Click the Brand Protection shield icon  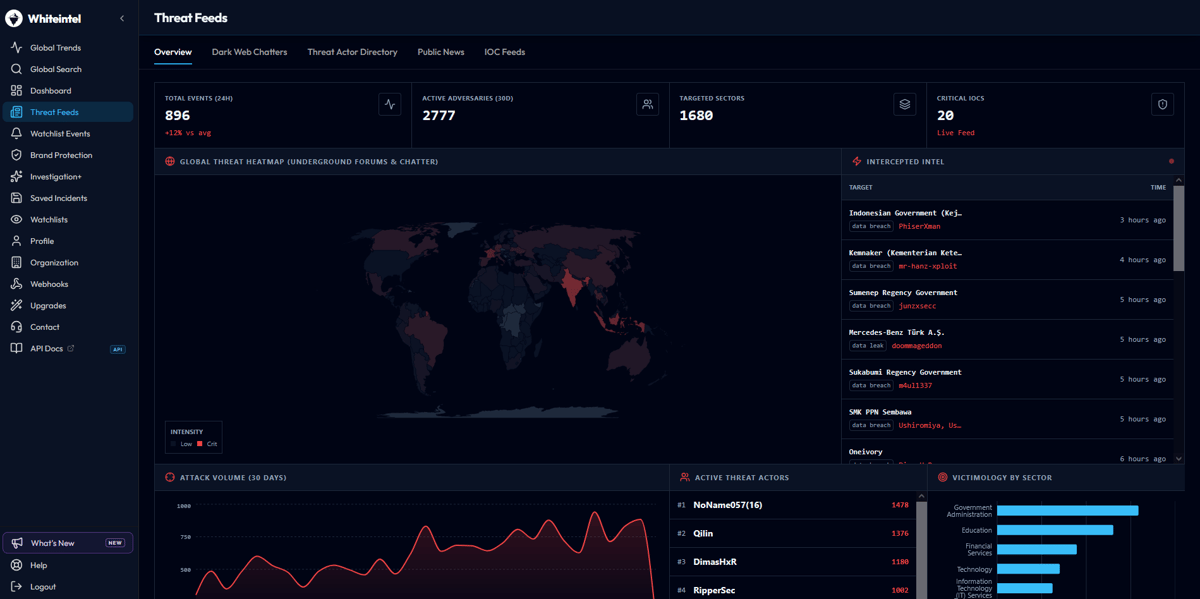pos(16,155)
